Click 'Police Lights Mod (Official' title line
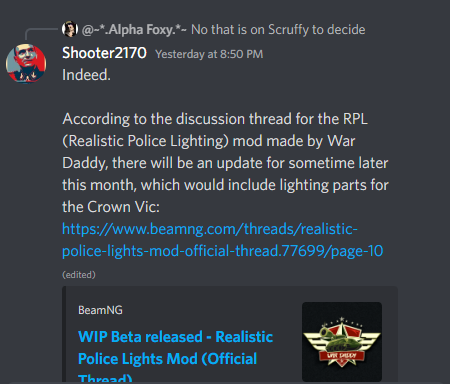The image size is (450, 384). point(167,359)
